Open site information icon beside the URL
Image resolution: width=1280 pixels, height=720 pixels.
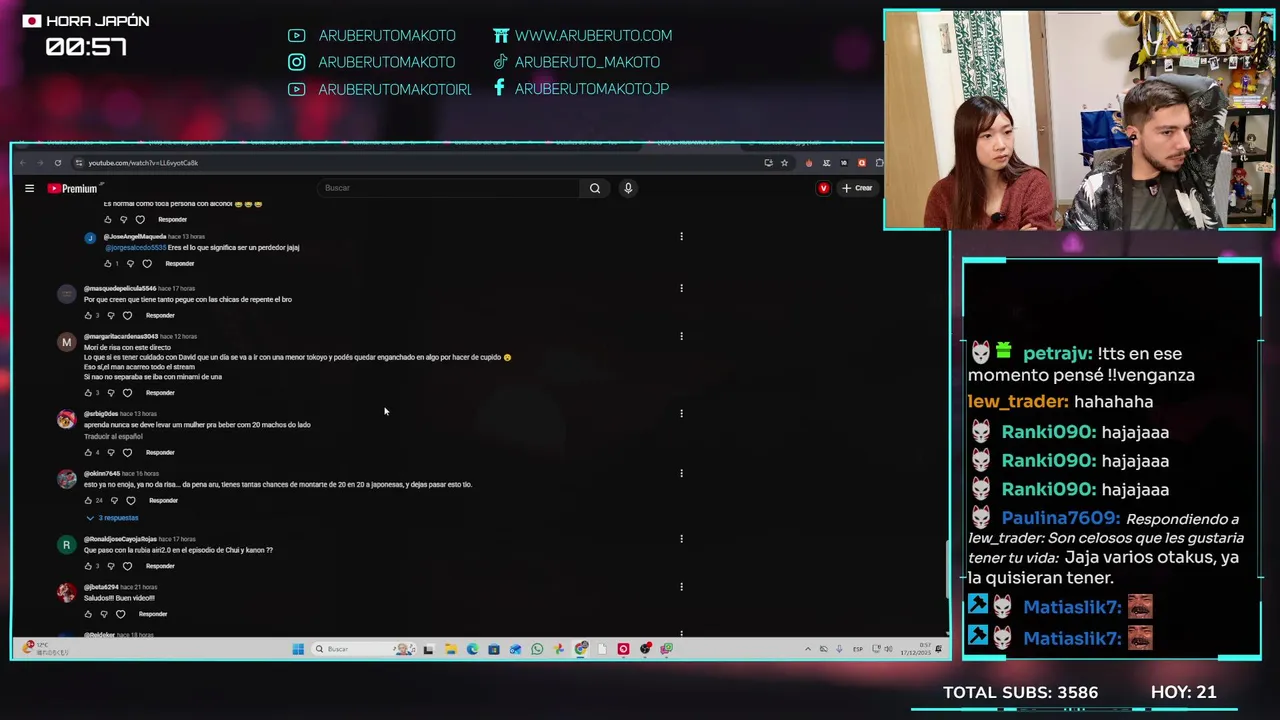click(x=78, y=163)
